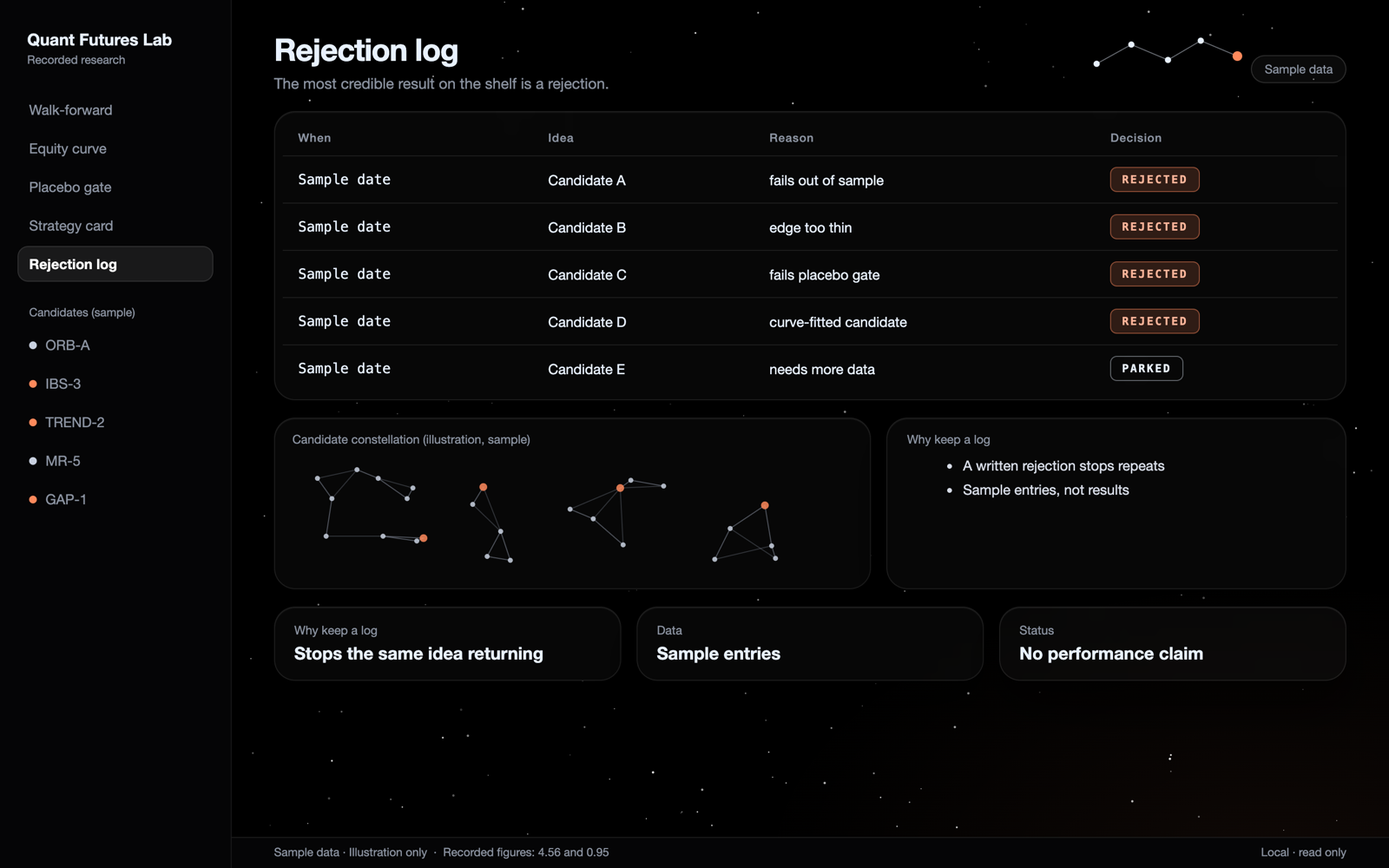Click the Idea column header
1389x868 pixels.
561,138
